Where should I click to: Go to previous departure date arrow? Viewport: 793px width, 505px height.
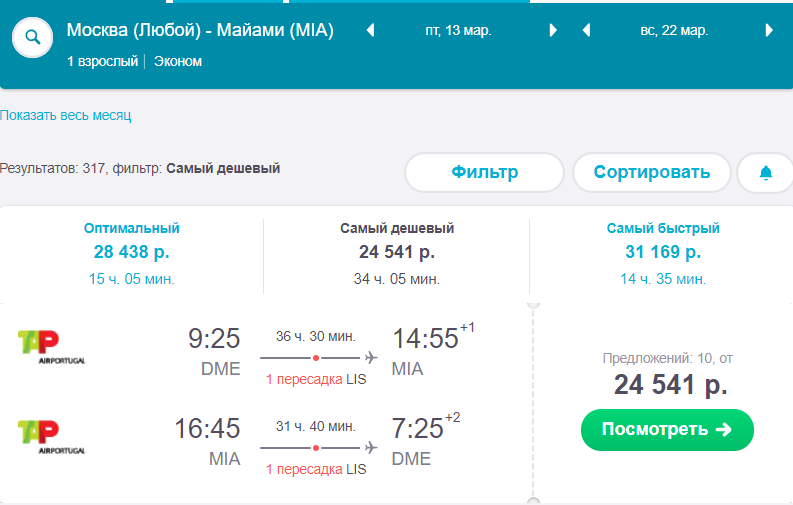pyautogui.click(x=371, y=30)
